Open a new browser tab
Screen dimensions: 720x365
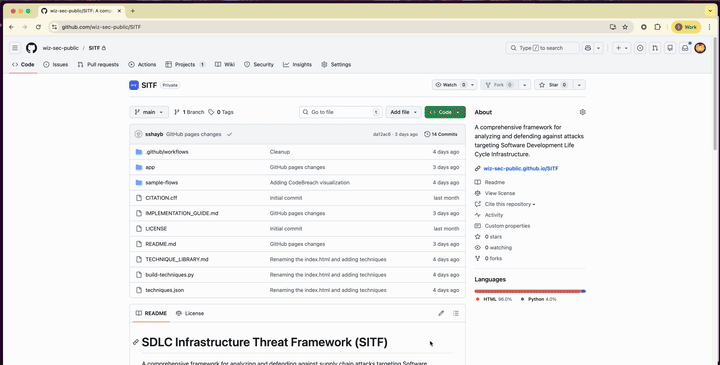pyautogui.click(x=133, y=11)
